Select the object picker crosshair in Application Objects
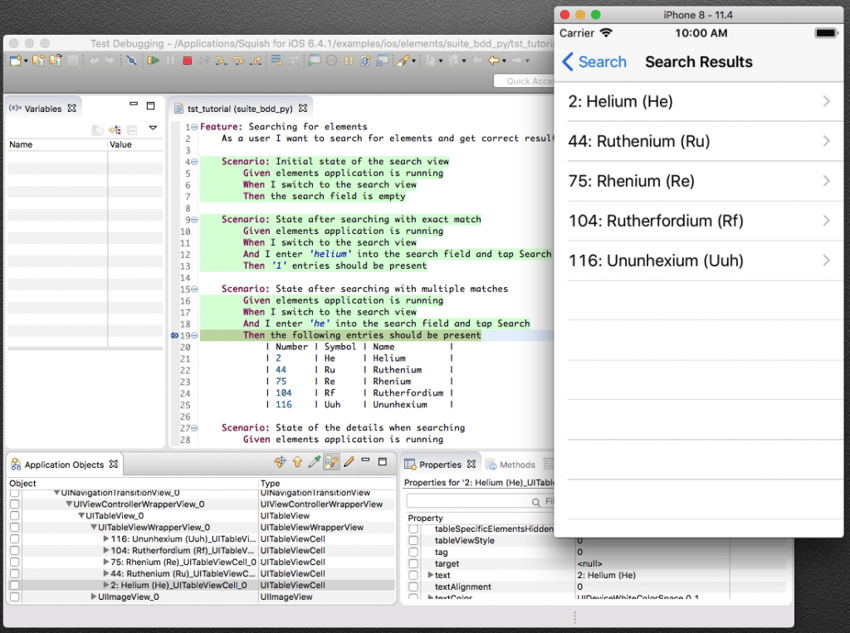 click(x=279, y=461)
